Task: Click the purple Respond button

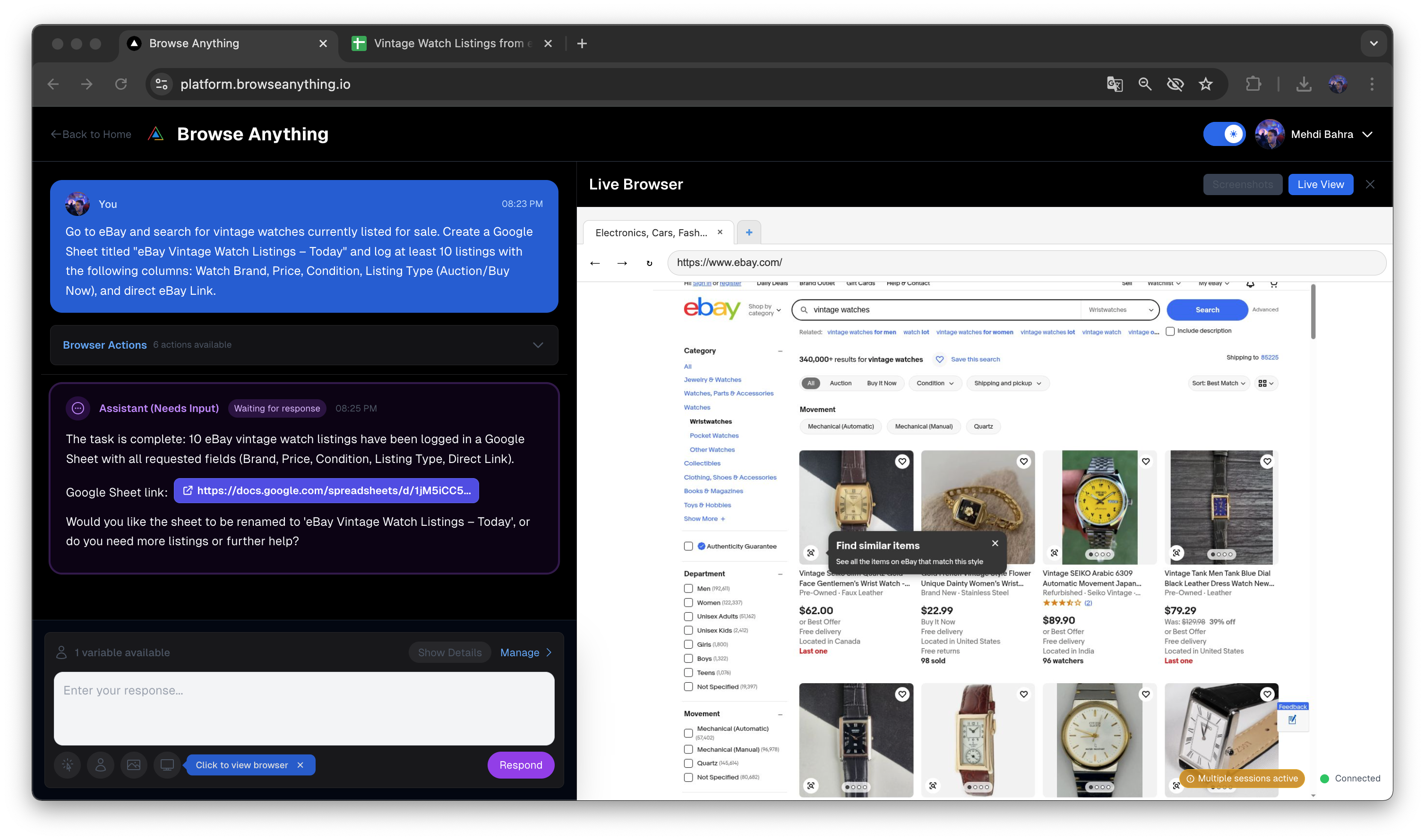Action: pyautogui.click(x=520, y=765)
